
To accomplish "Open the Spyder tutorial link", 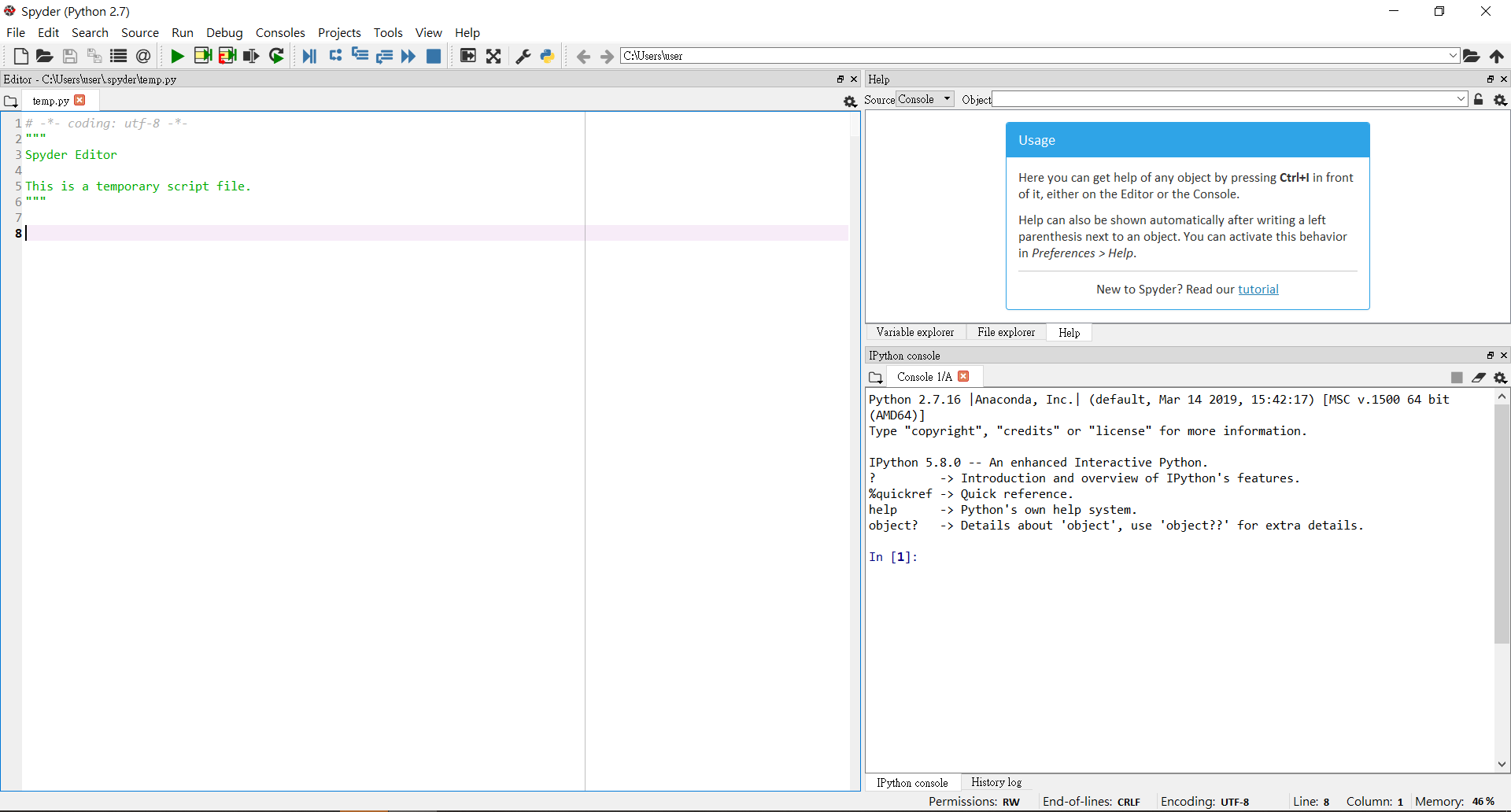I will [1258, 289].
